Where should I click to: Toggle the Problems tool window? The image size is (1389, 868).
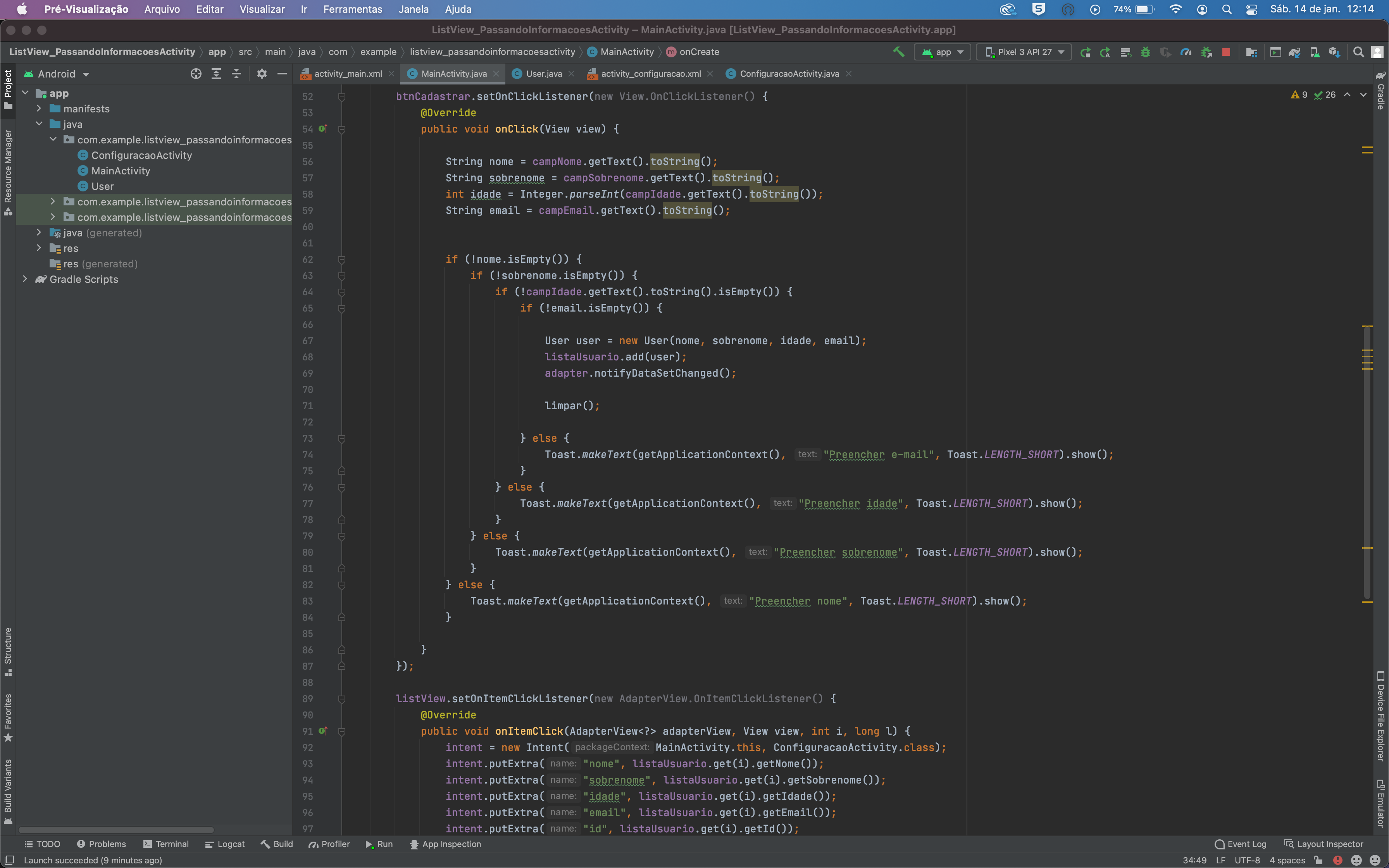(x=101, y=844)
